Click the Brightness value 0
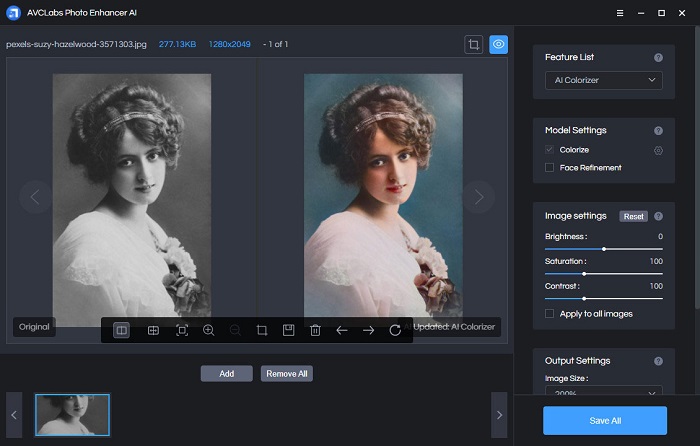The height and width of the screenshot is (446, 700). click(660, 237)
